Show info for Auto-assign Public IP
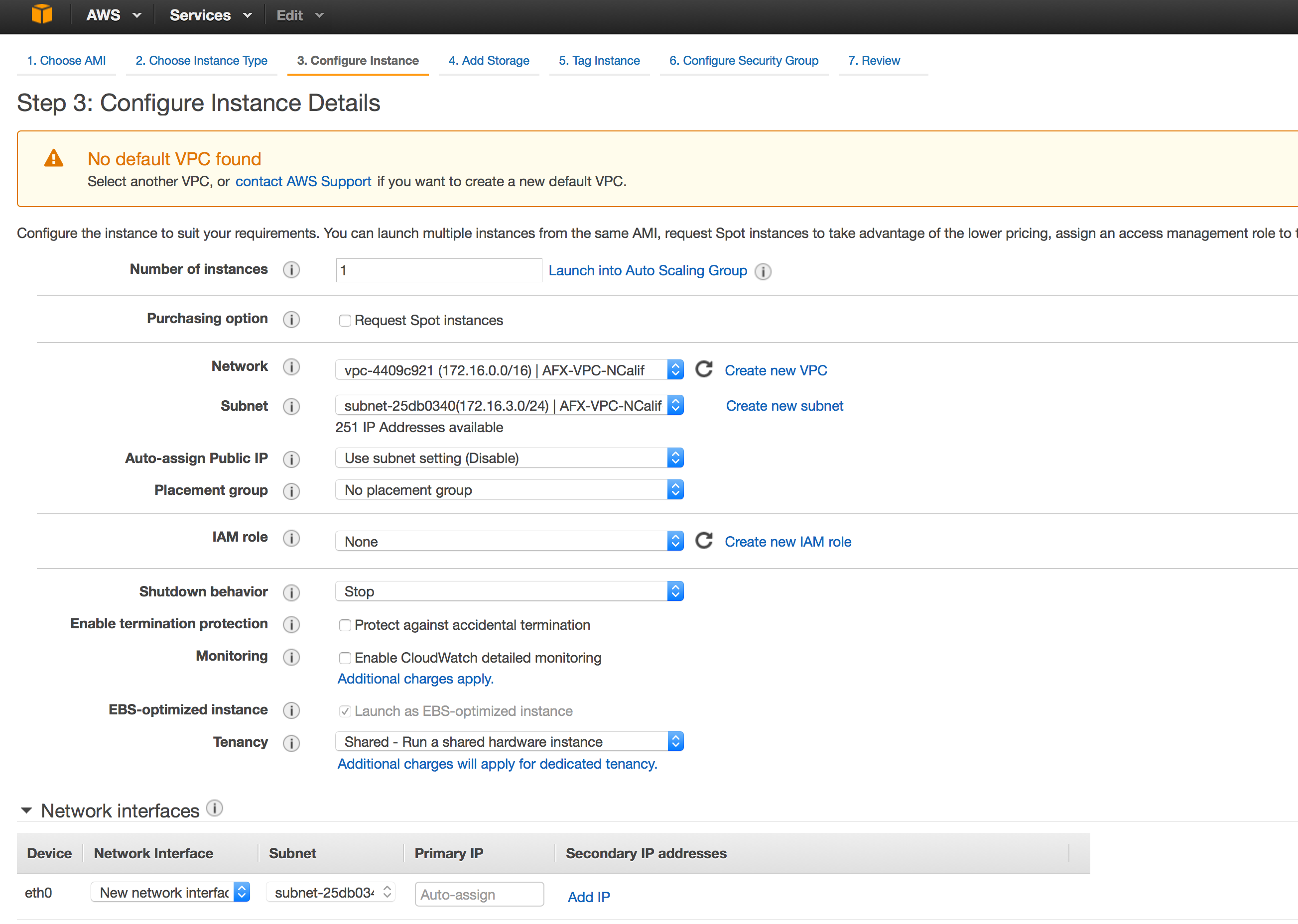This screenshot has width=1298, height=924. coord(291,459)
